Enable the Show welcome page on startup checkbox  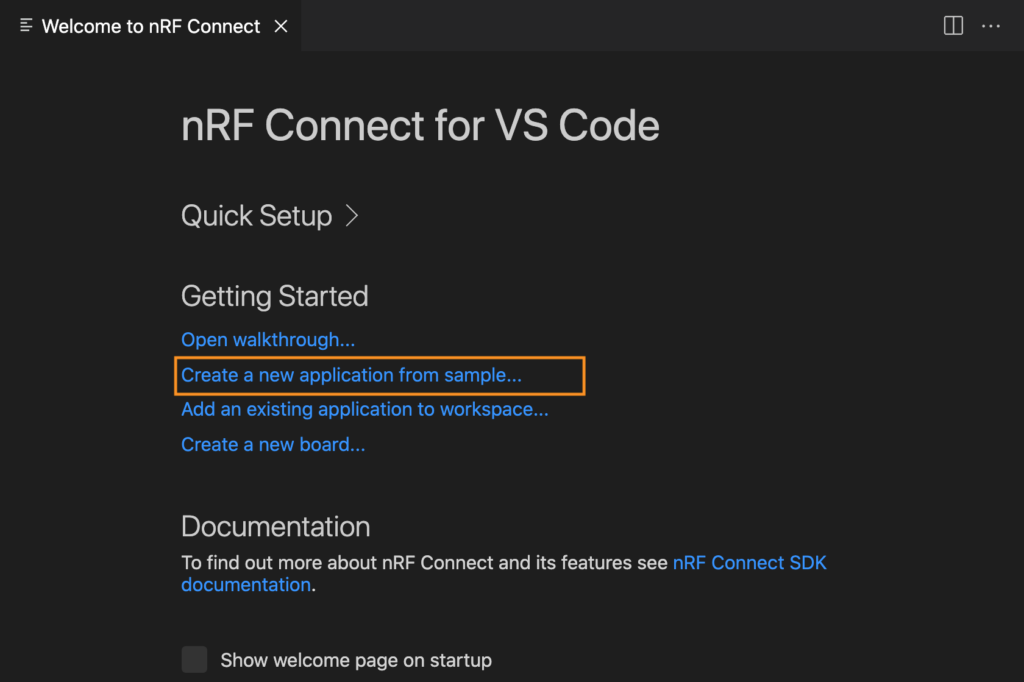[194, 659]
